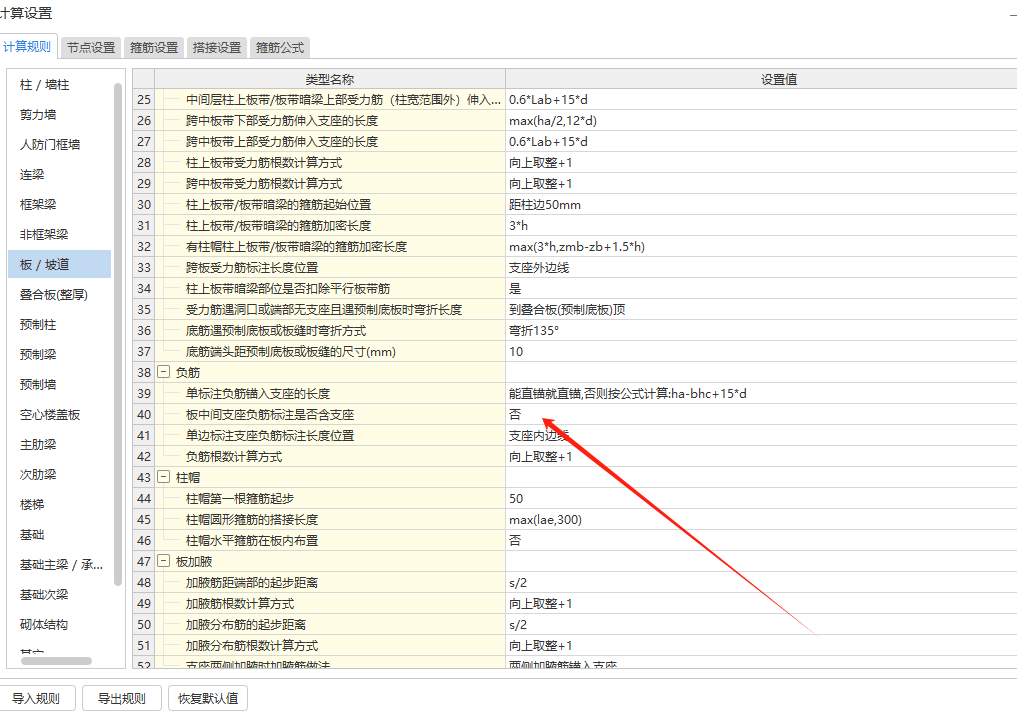Click row number 25 in the table
Image resolution: width=1017 pixels, height=714 pixels.
(144, 100)
